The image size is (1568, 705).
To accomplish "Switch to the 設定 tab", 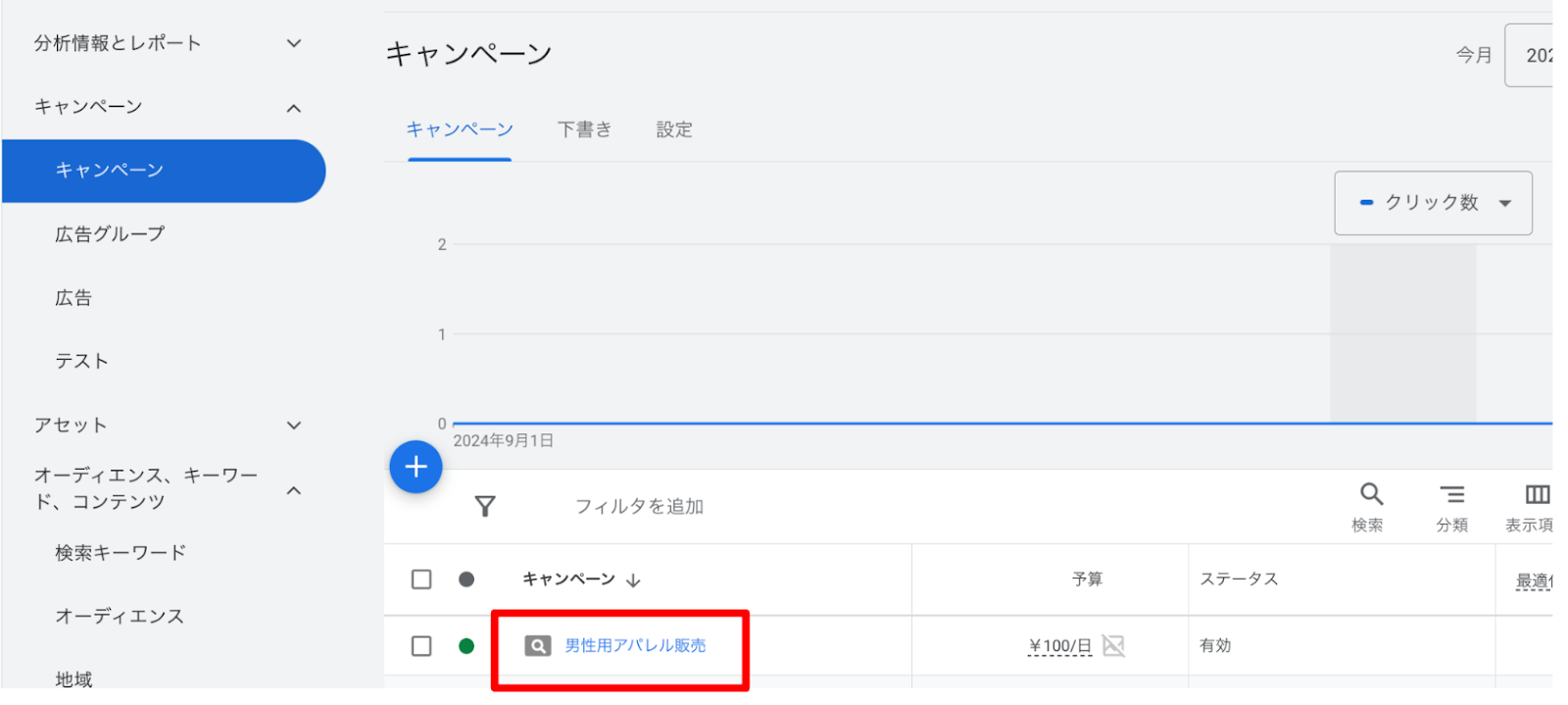I will click(674, 129).
